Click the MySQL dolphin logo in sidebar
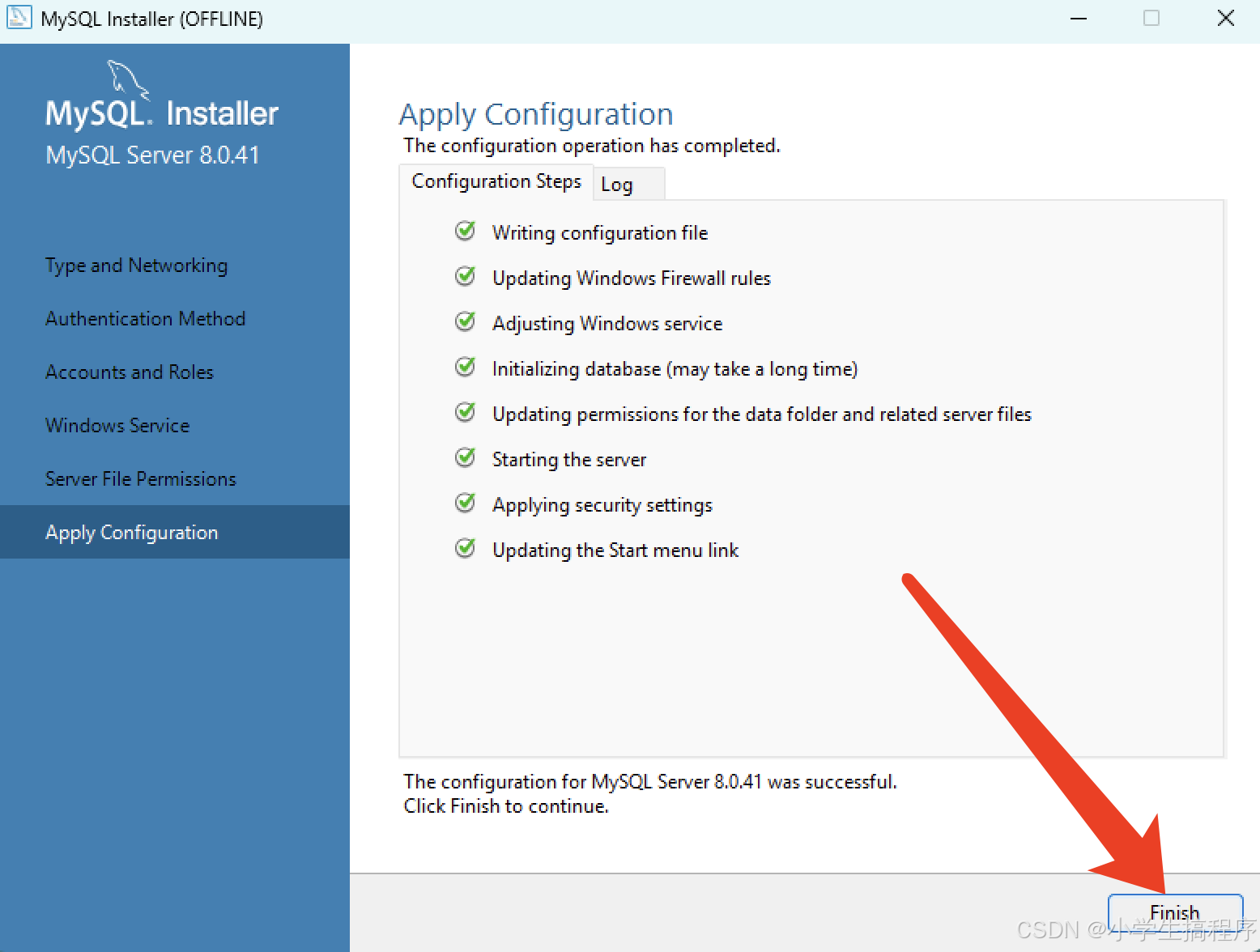Viewport: 1260px width, 952px height. [128, 80]
